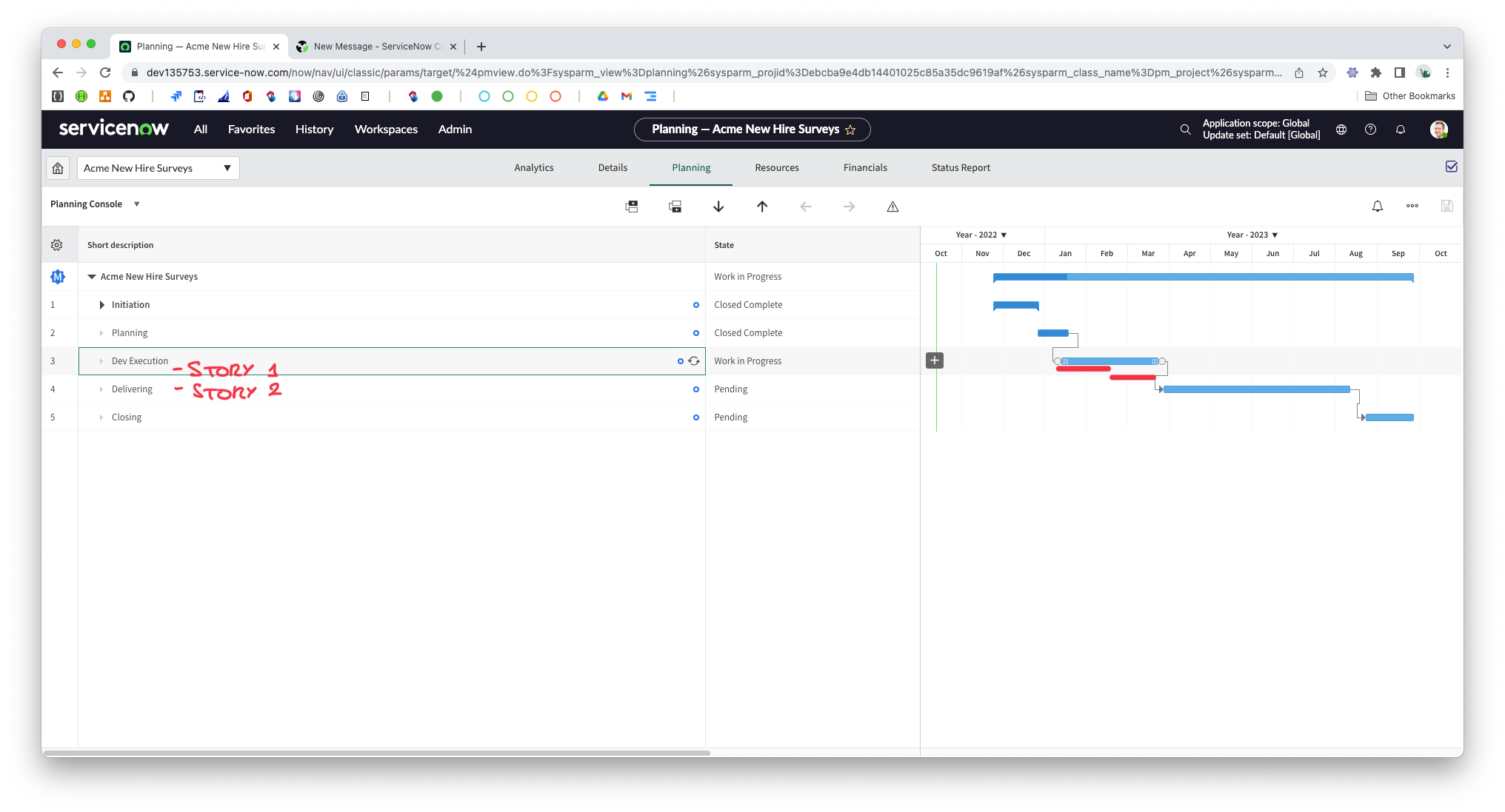
Task: Select the Delivering Gantt bar
Action: coord(1257,389)
